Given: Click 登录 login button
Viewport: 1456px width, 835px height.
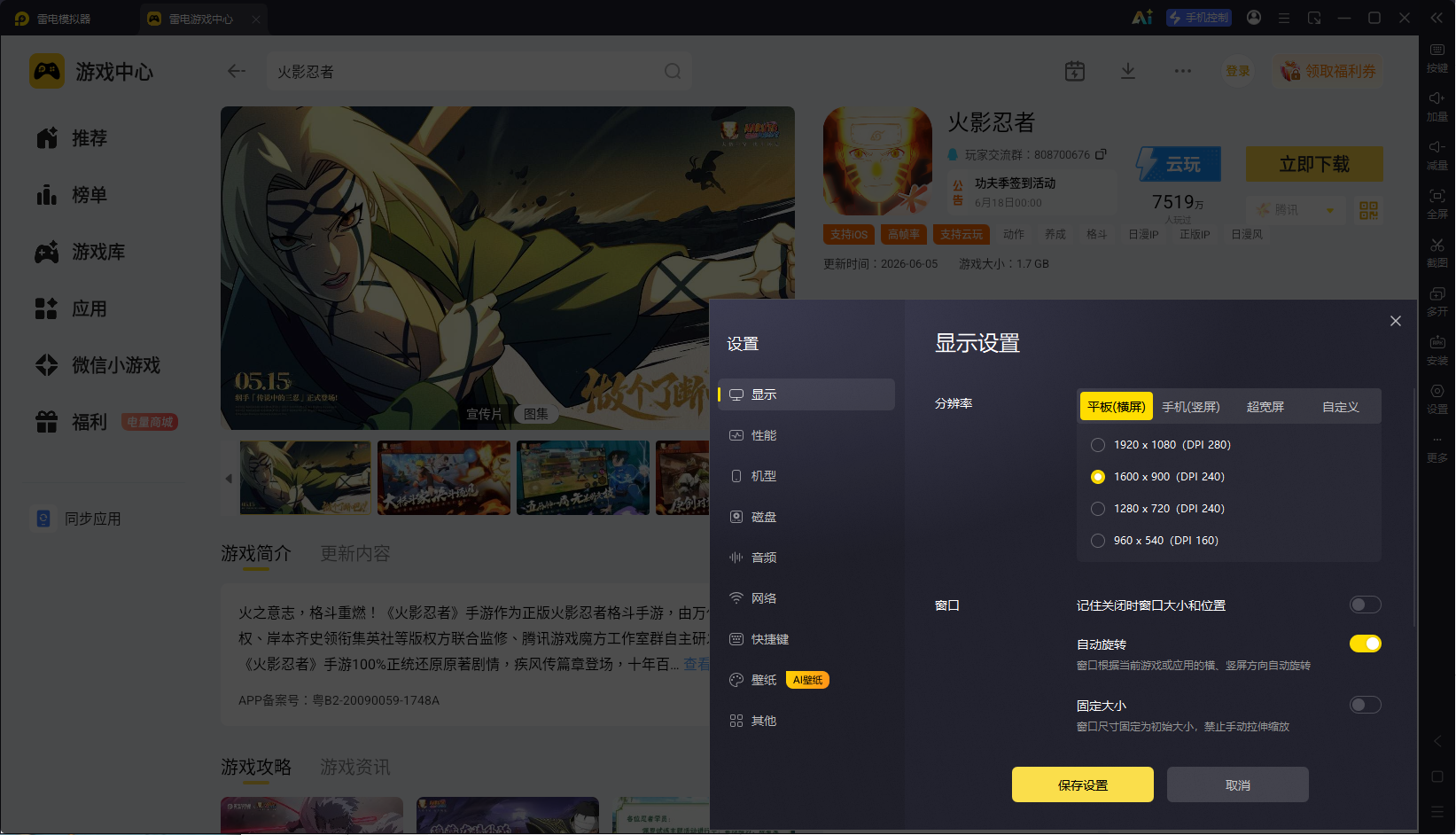Looking at the screenshot, I should point(1238,71).
